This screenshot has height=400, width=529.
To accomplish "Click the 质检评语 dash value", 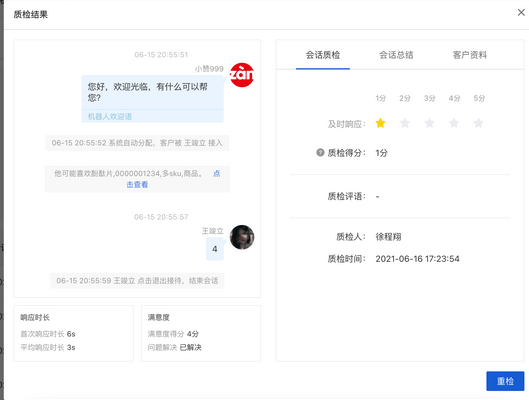I will (x=378, y=196).
